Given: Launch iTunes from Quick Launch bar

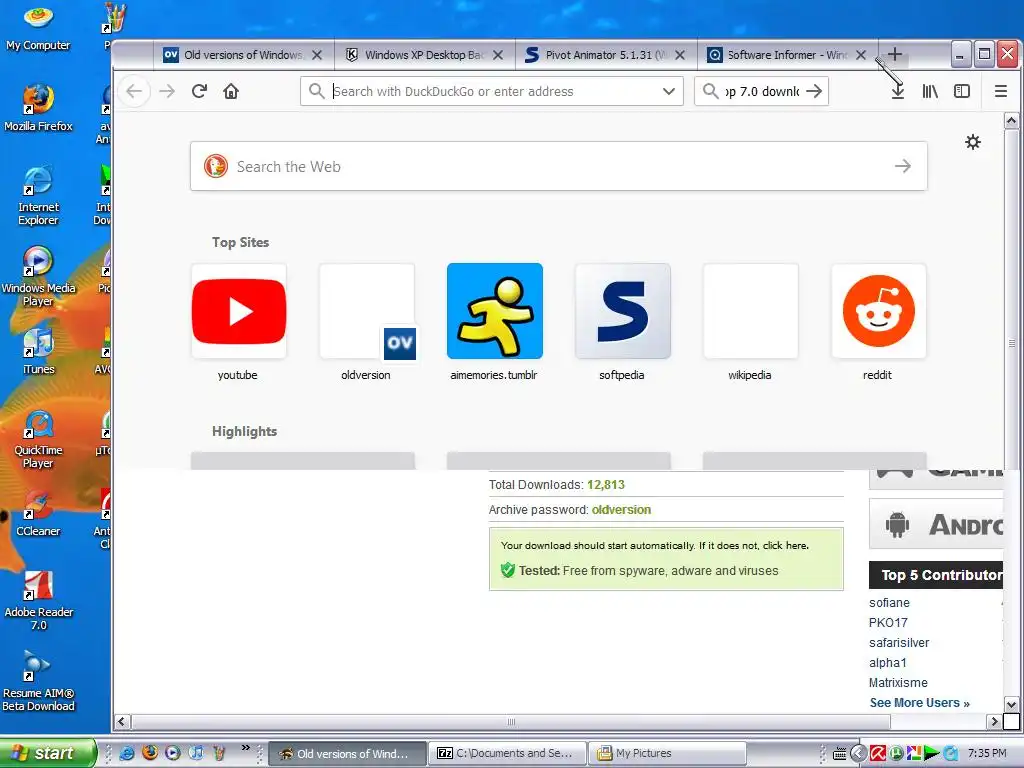Looking at the screenshot, I should tap(195, 753).
